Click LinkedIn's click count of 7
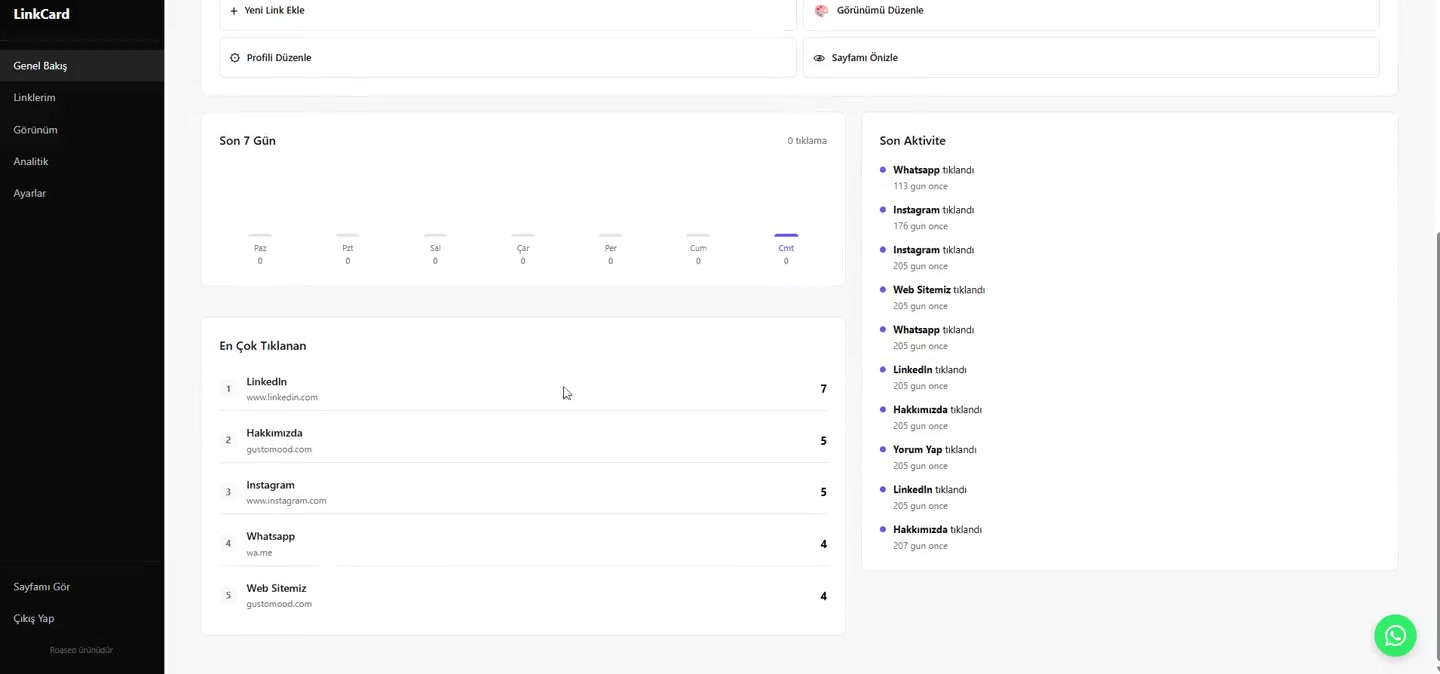 tap(823, 389)
